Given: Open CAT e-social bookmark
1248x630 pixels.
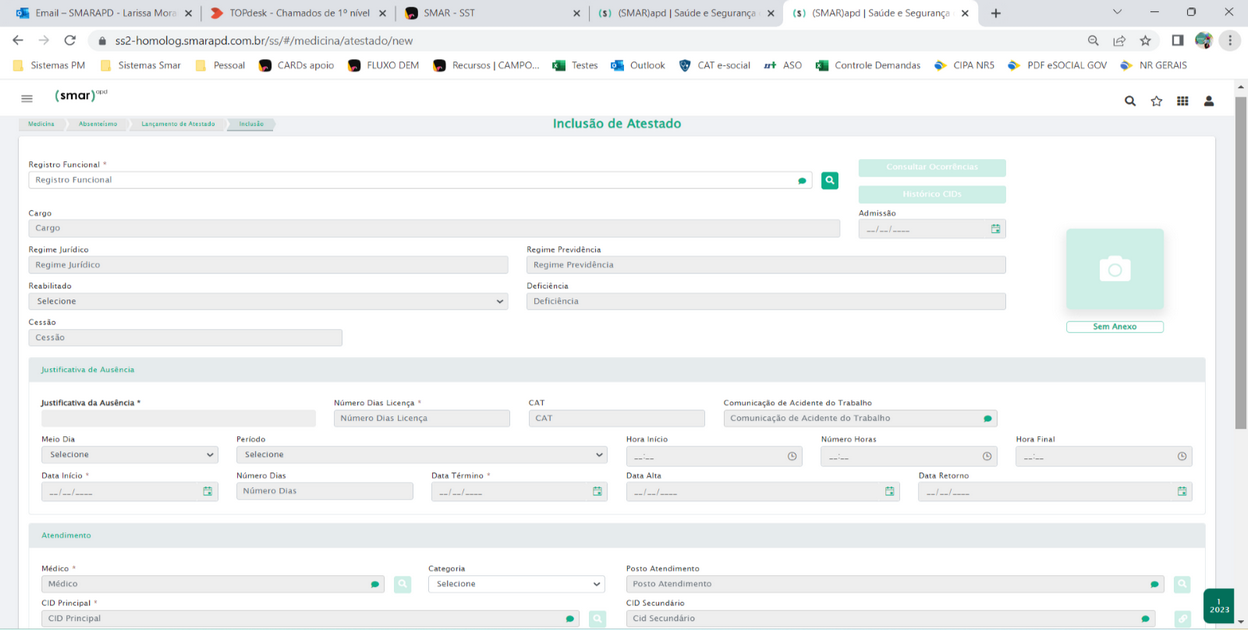Looking at the screenshot, I should pyautogui.click(x=714, y=65).
